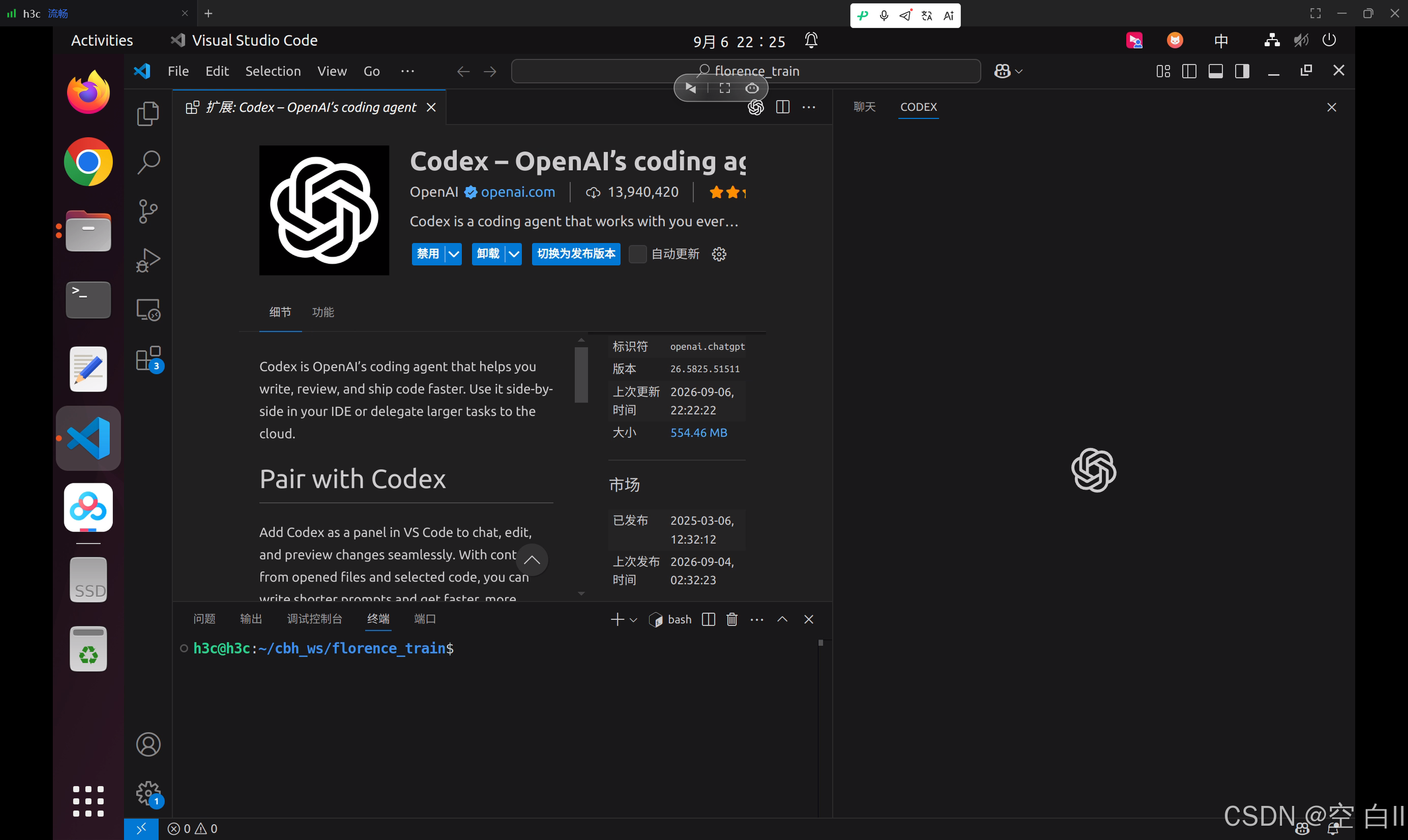Open the new terminal profile dropdown
Screen dimensions: 1408x840
[634, 620]
